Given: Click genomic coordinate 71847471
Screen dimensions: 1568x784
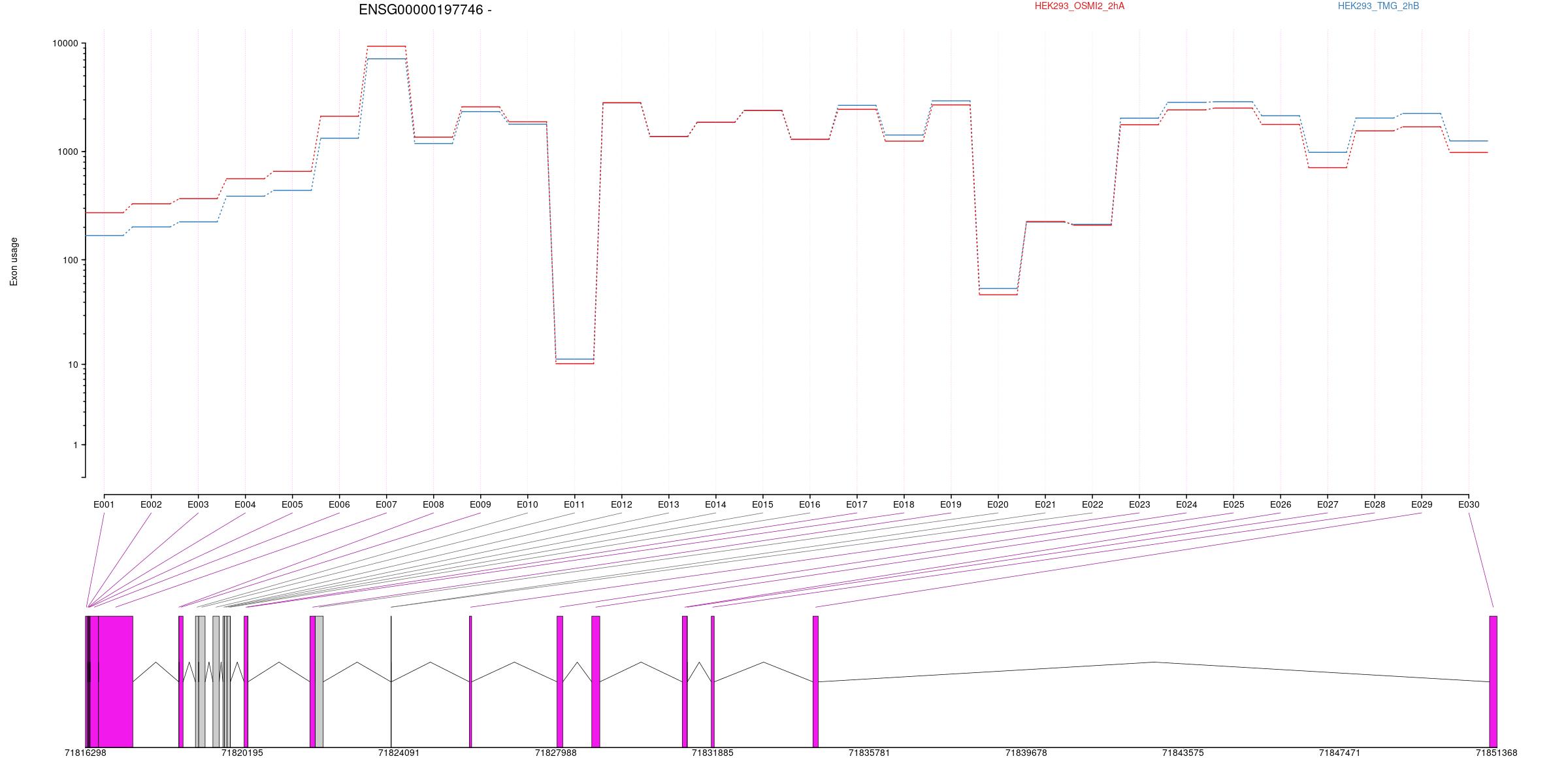Looking at the screenshot, I should tap(1339, 753).
